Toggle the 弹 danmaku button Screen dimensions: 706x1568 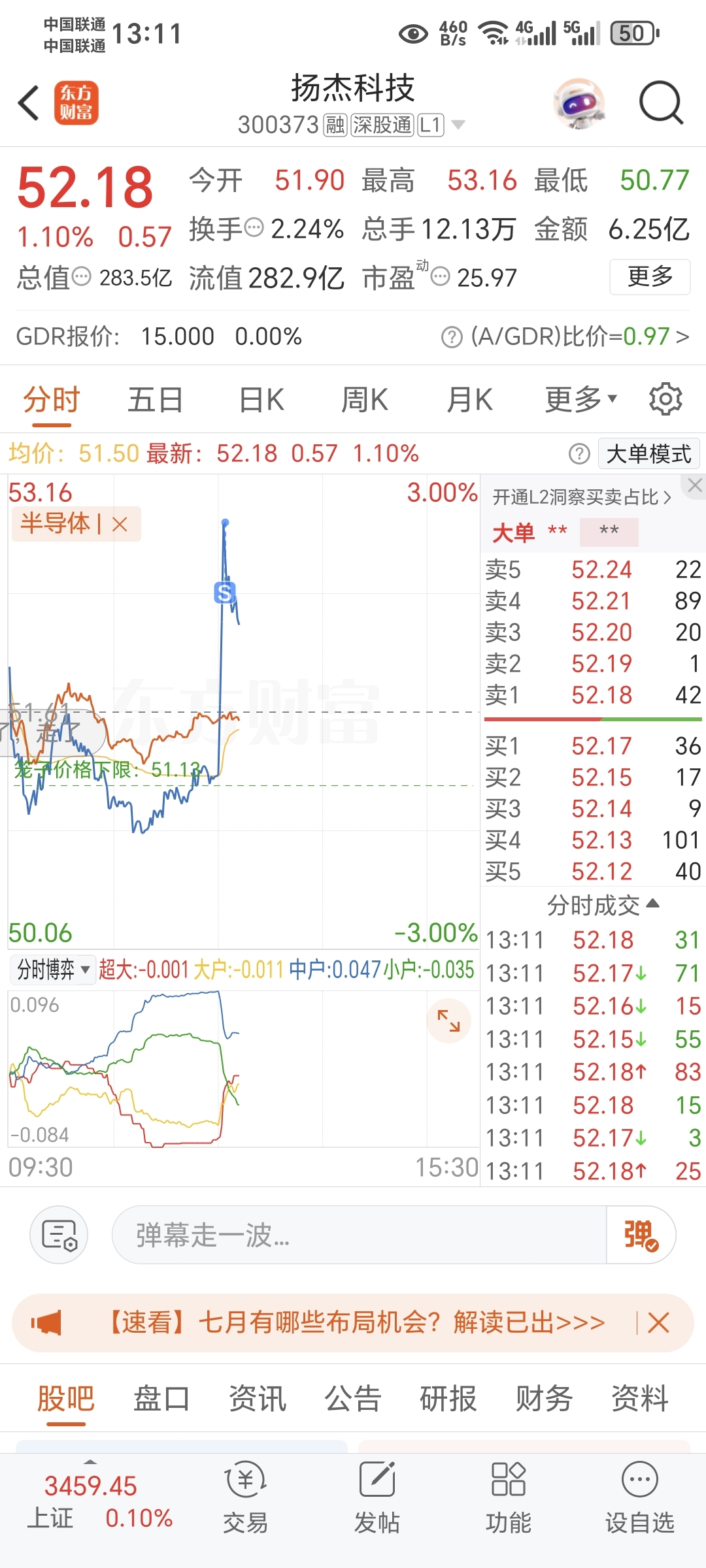pyautogui.click(x=641, y=1235)
